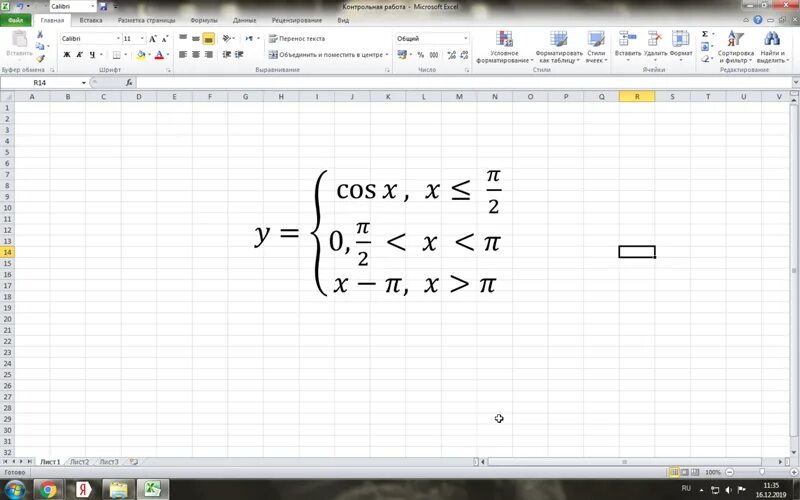
Task: Open Cell Styles (Стили ячеек)
Action: click(x=595, y=47)
